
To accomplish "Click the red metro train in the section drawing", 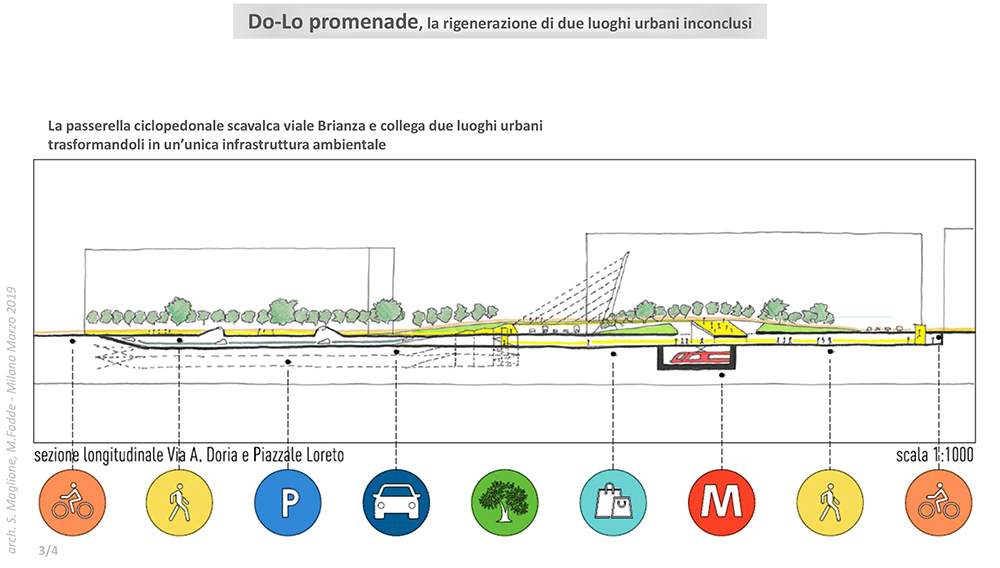I will (700, 358).
